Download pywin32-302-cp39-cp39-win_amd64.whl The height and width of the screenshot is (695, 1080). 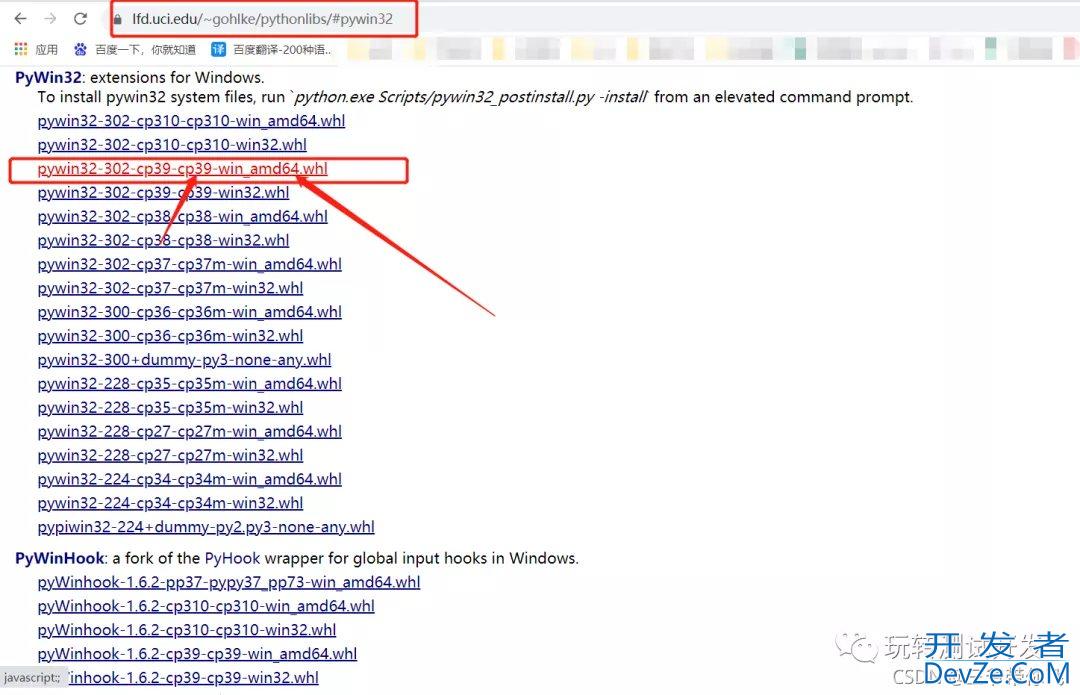(183, 169)
